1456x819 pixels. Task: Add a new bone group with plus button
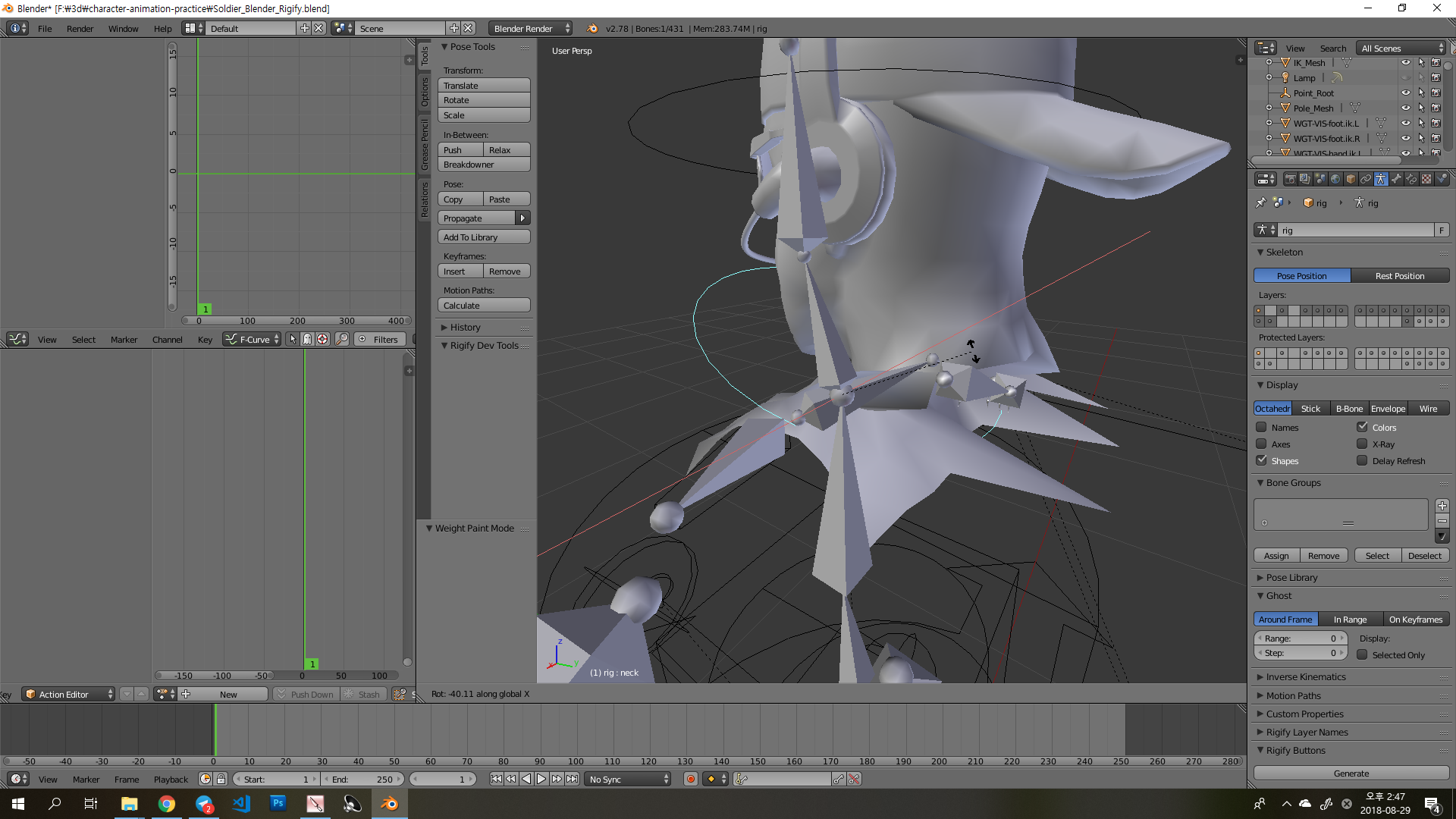pyautogui.click(x=1442, y=506)
